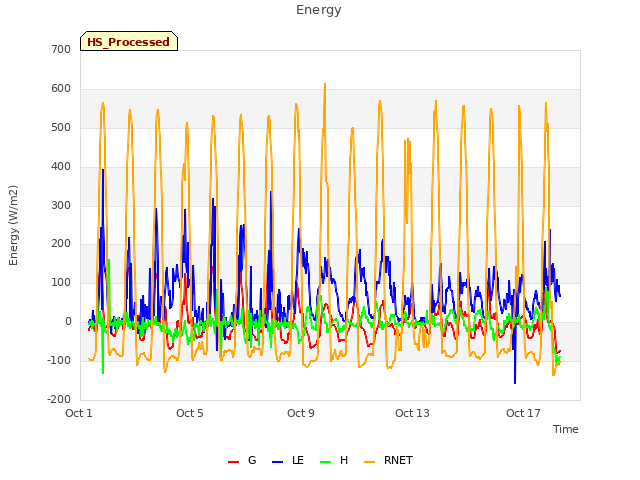Toggle the RNET series legend label
640x480 pixels.
[398, 460]
